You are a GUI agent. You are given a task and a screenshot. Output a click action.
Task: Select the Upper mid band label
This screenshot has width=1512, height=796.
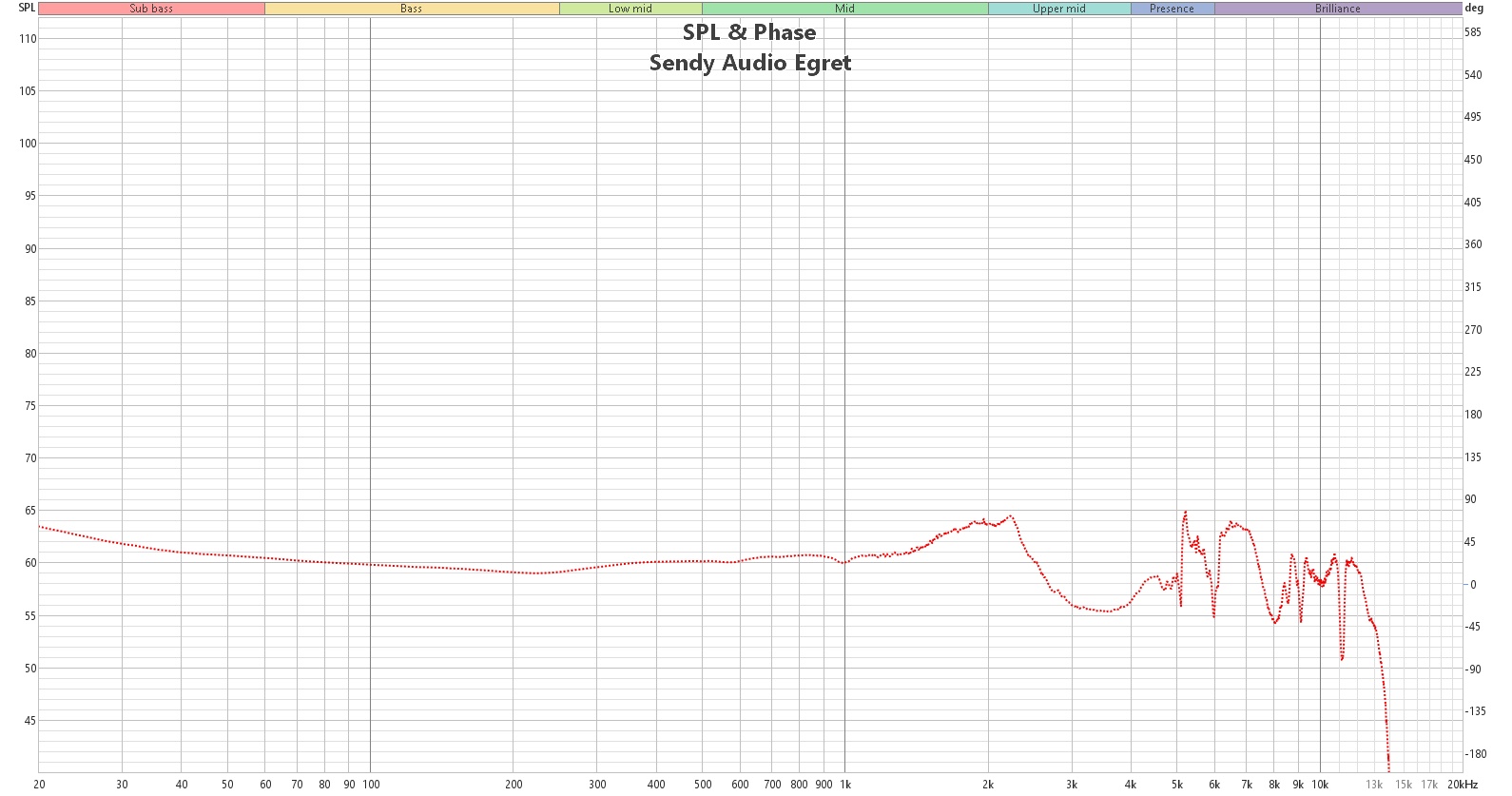click(x=1059, y=9)
